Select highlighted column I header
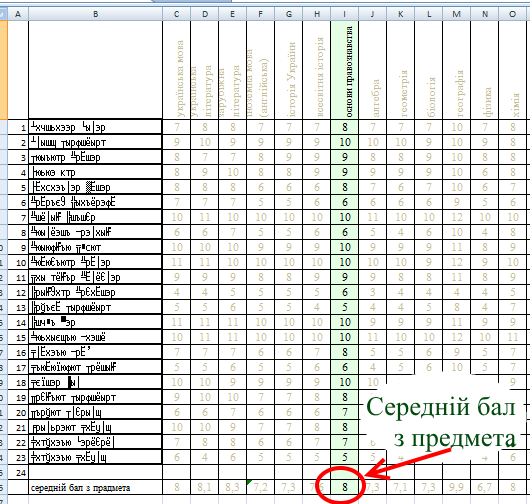Viewport: 530px width, 504px height. point(344,14)
